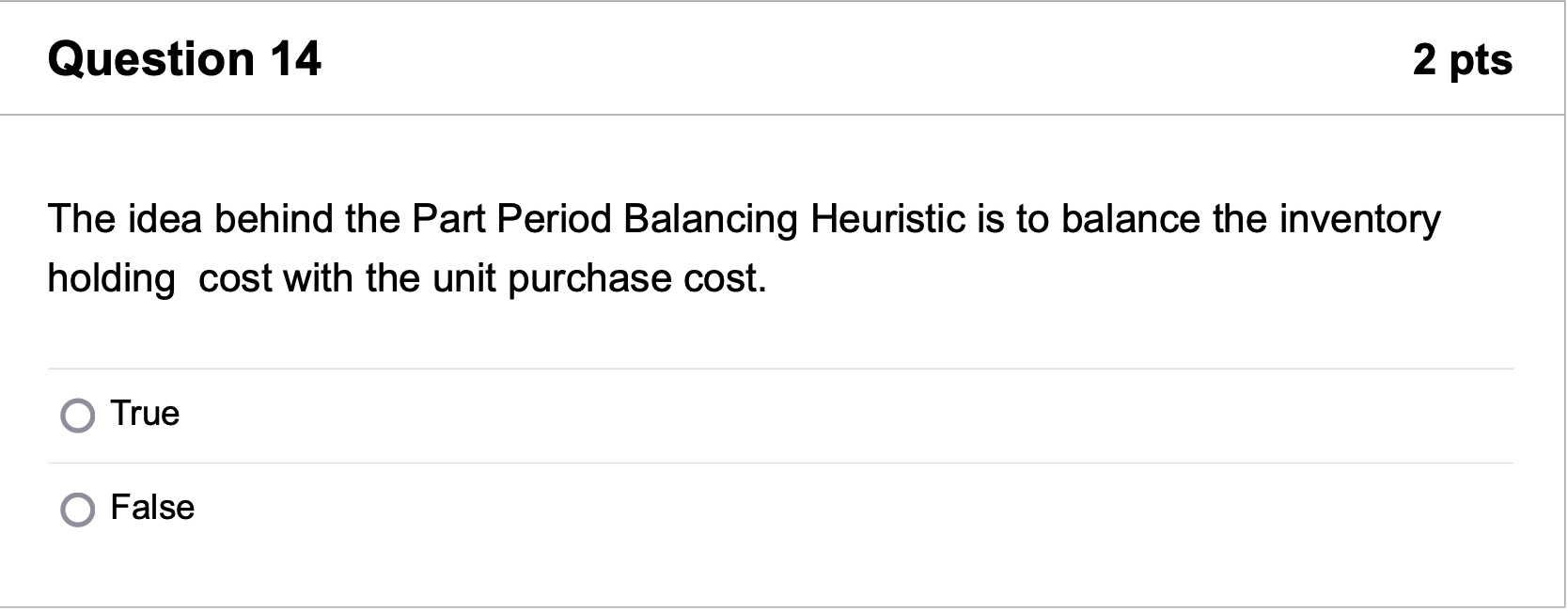Click the circular button beside True
Image resolution: width=1568 pixels, height=613 pixels.
79,414
